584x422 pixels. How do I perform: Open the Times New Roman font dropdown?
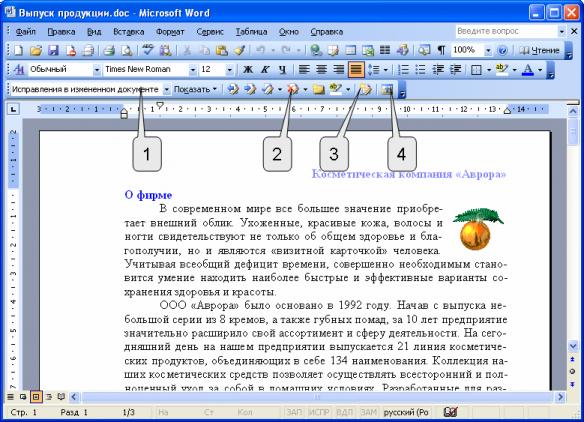pos(193,70)
